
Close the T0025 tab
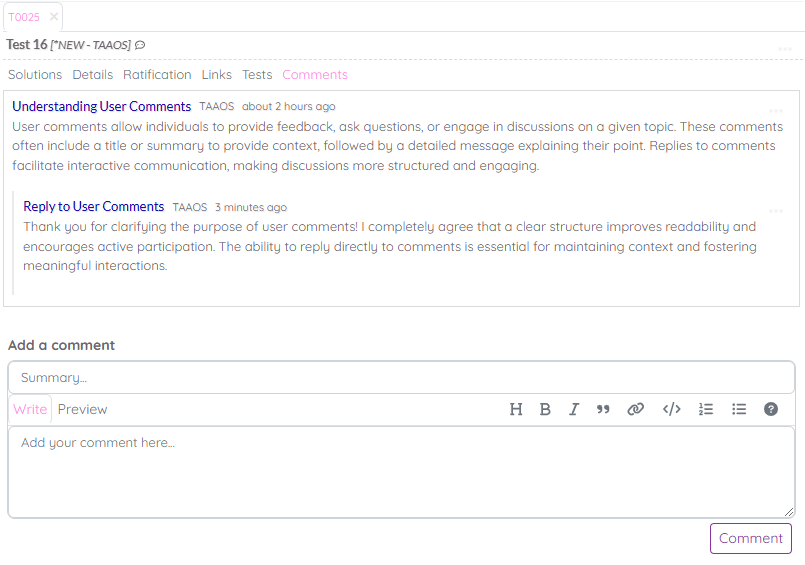tap(54, 17)
